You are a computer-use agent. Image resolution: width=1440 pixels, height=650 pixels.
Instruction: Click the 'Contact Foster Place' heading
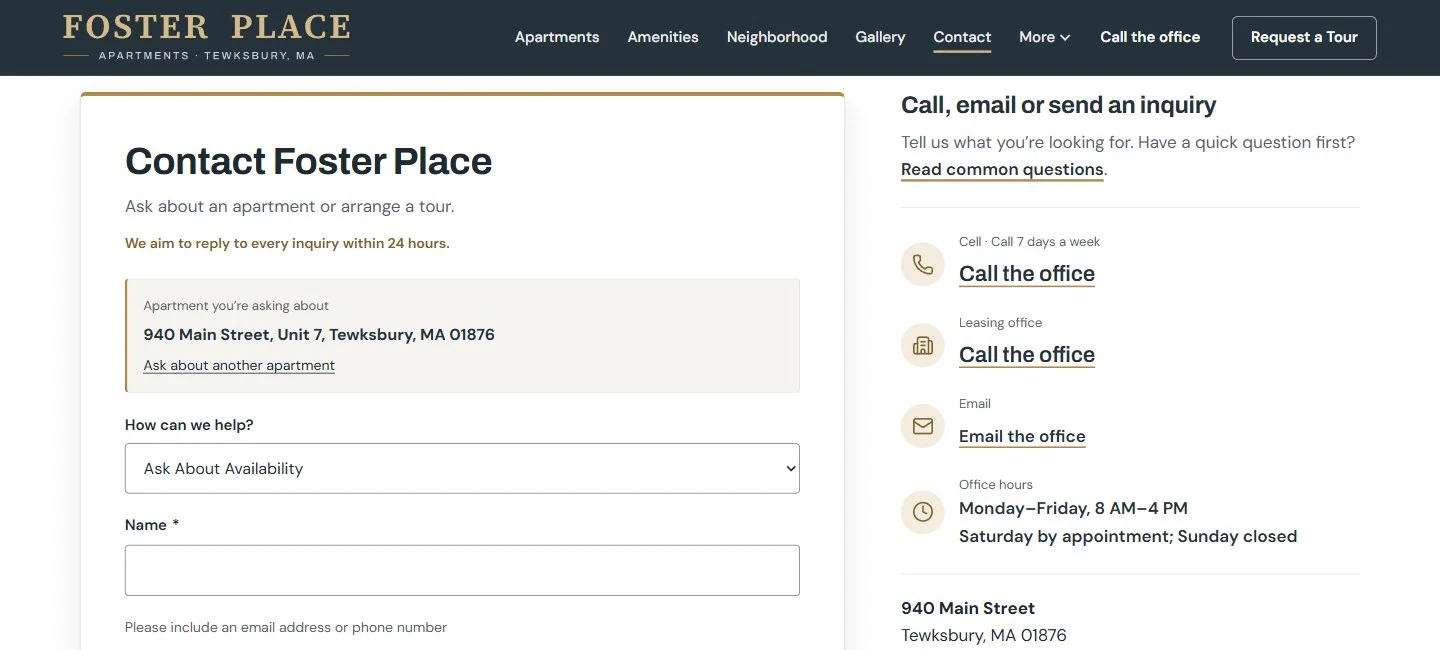309,161
